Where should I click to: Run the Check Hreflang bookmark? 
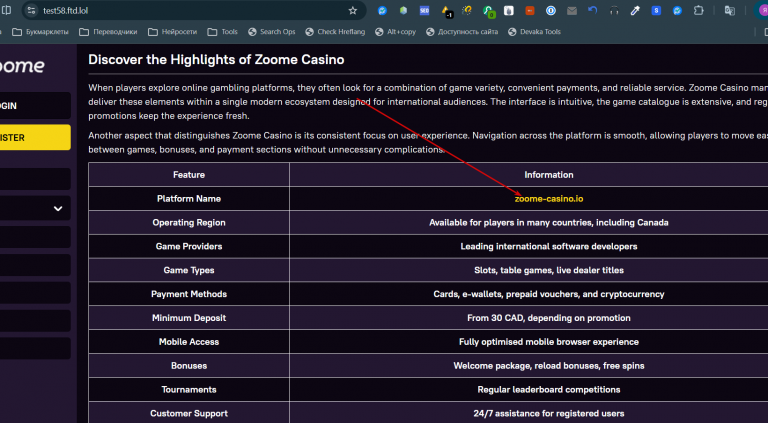(x=336, y=32)
